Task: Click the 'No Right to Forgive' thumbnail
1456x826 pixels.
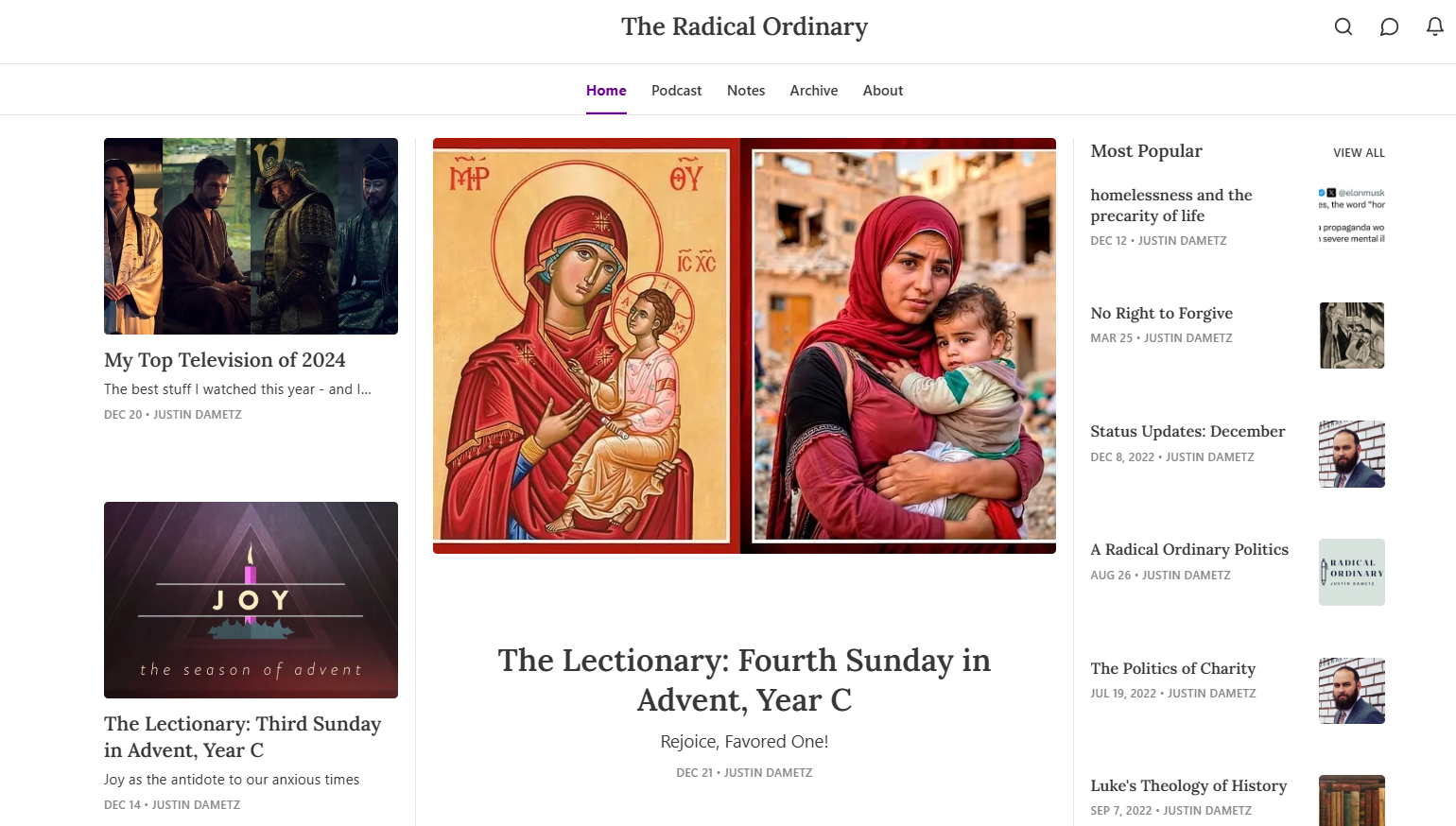Action: pyautogui.click(x=1351, y=336)
